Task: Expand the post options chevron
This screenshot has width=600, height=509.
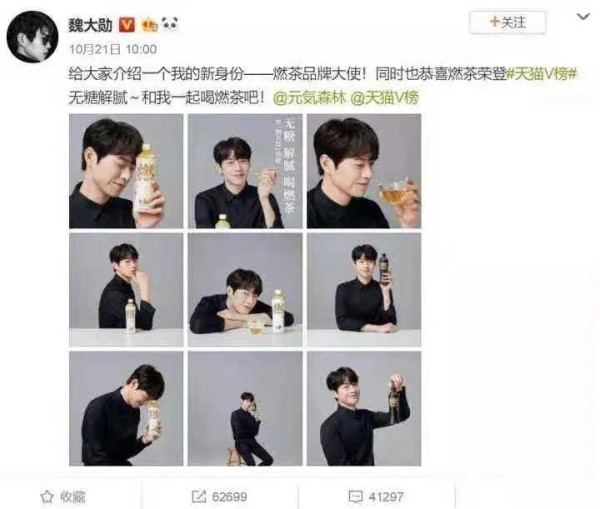Action: pos(583,17)
